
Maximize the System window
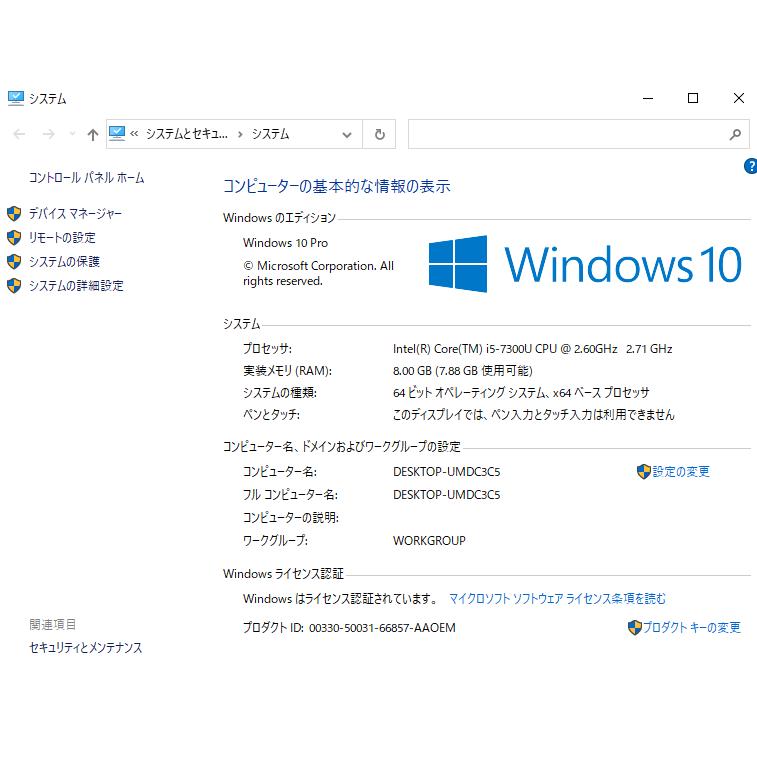[x=693, y=98]
